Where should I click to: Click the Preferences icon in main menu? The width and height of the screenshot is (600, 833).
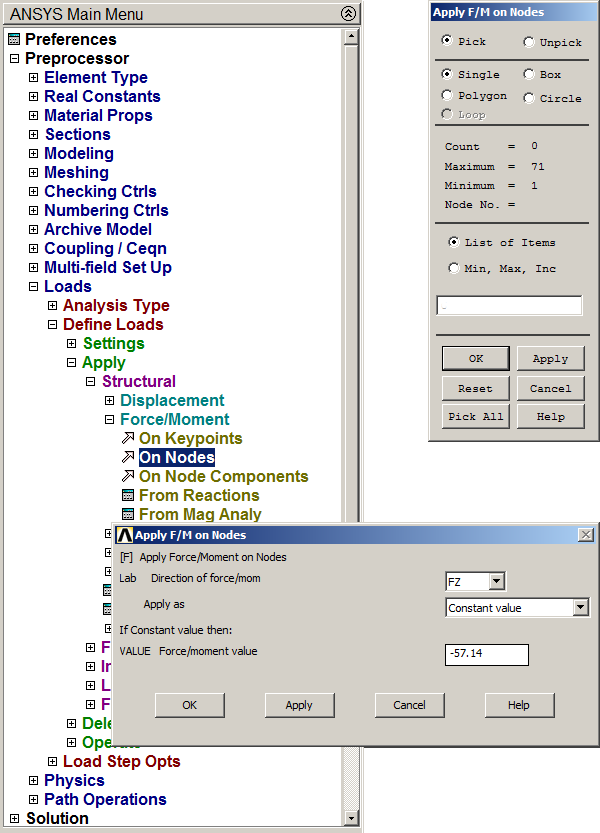(x=14, y=40)
